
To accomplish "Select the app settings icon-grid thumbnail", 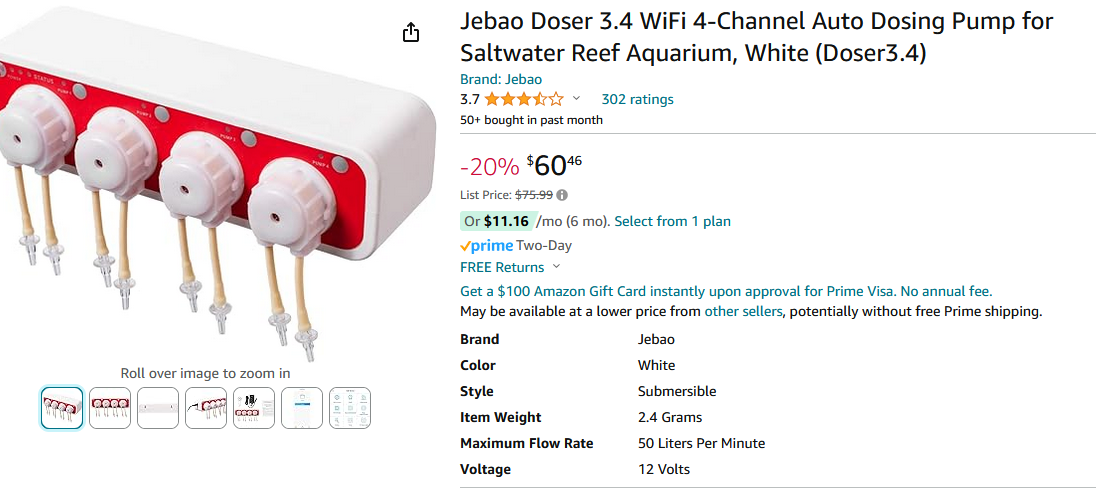I will [x=350, y=408].
